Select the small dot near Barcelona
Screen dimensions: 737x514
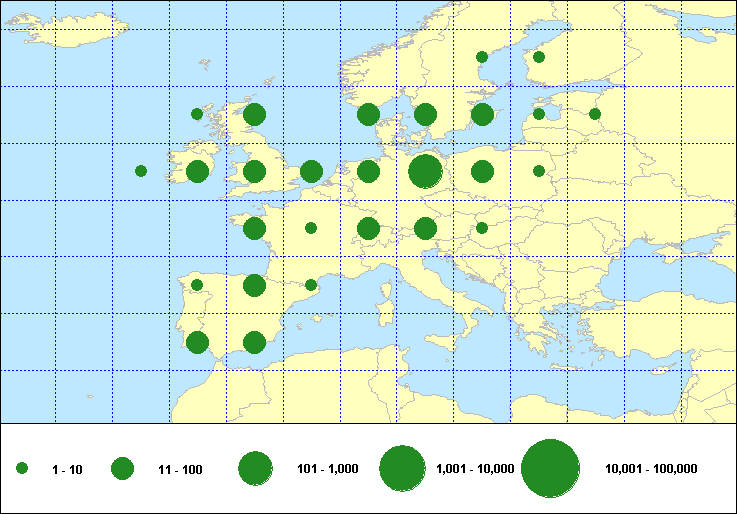click(x=311, y=285)
